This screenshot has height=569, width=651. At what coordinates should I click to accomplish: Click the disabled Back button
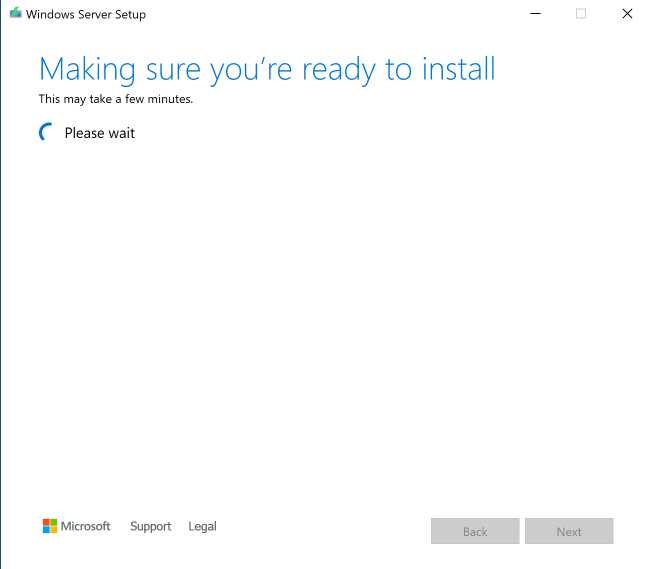[475, 531]
